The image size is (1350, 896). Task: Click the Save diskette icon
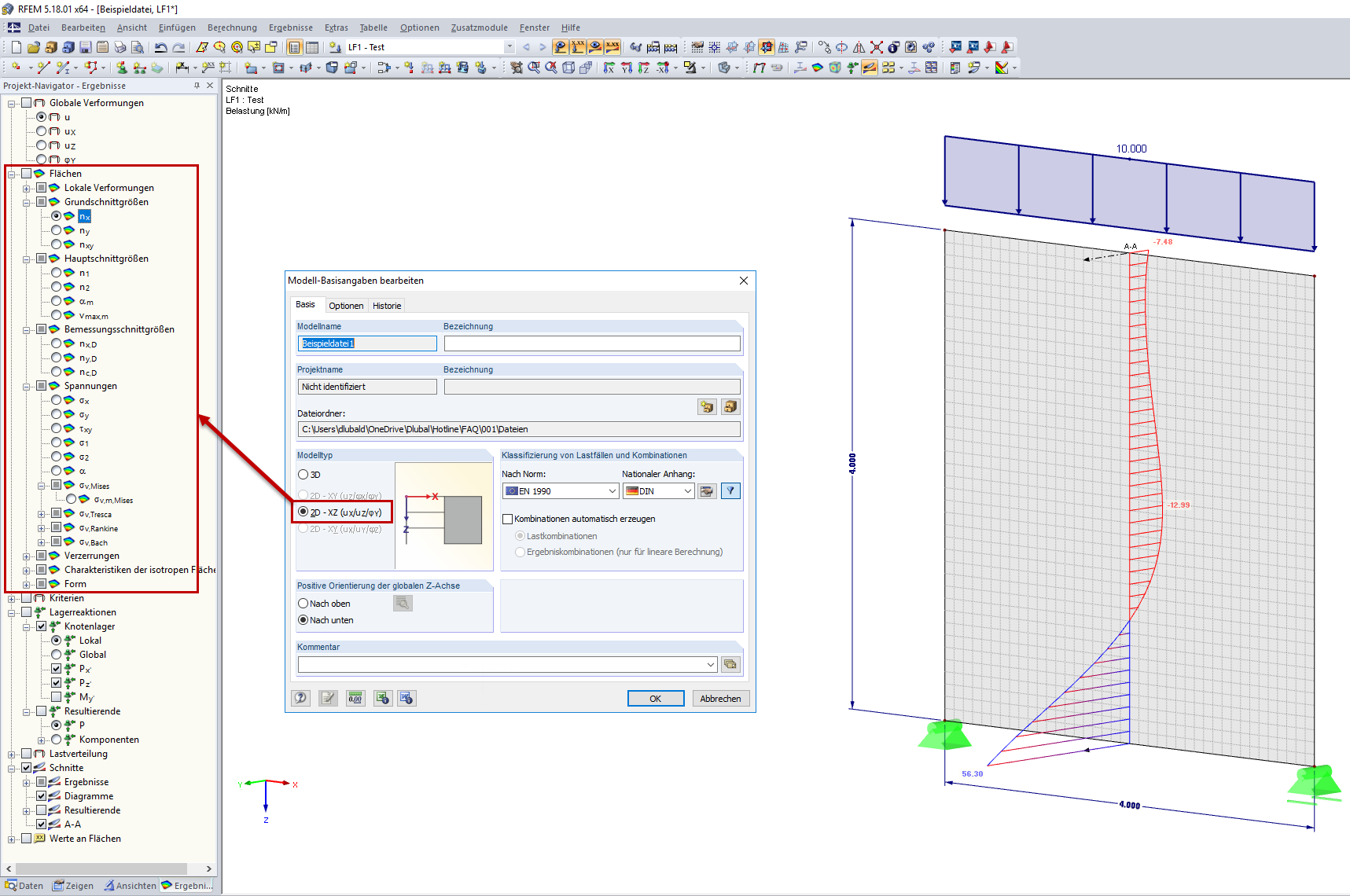pyautogui.click(x=86, y=47)
